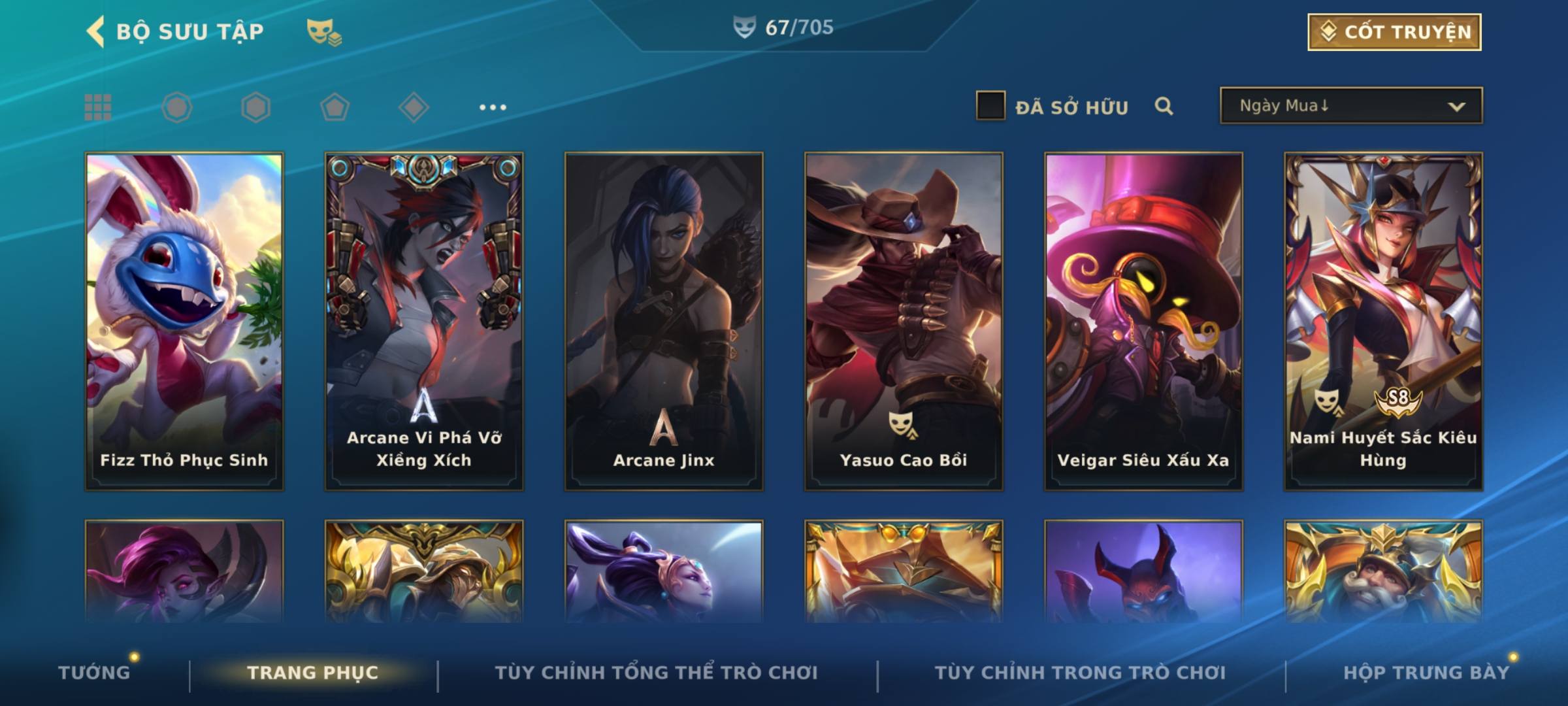The width and height of the screenshot is (1568, 706).
Task: Open the Fizz Thỏ Phục Sinh skin
Action: [x=184, y=322]
